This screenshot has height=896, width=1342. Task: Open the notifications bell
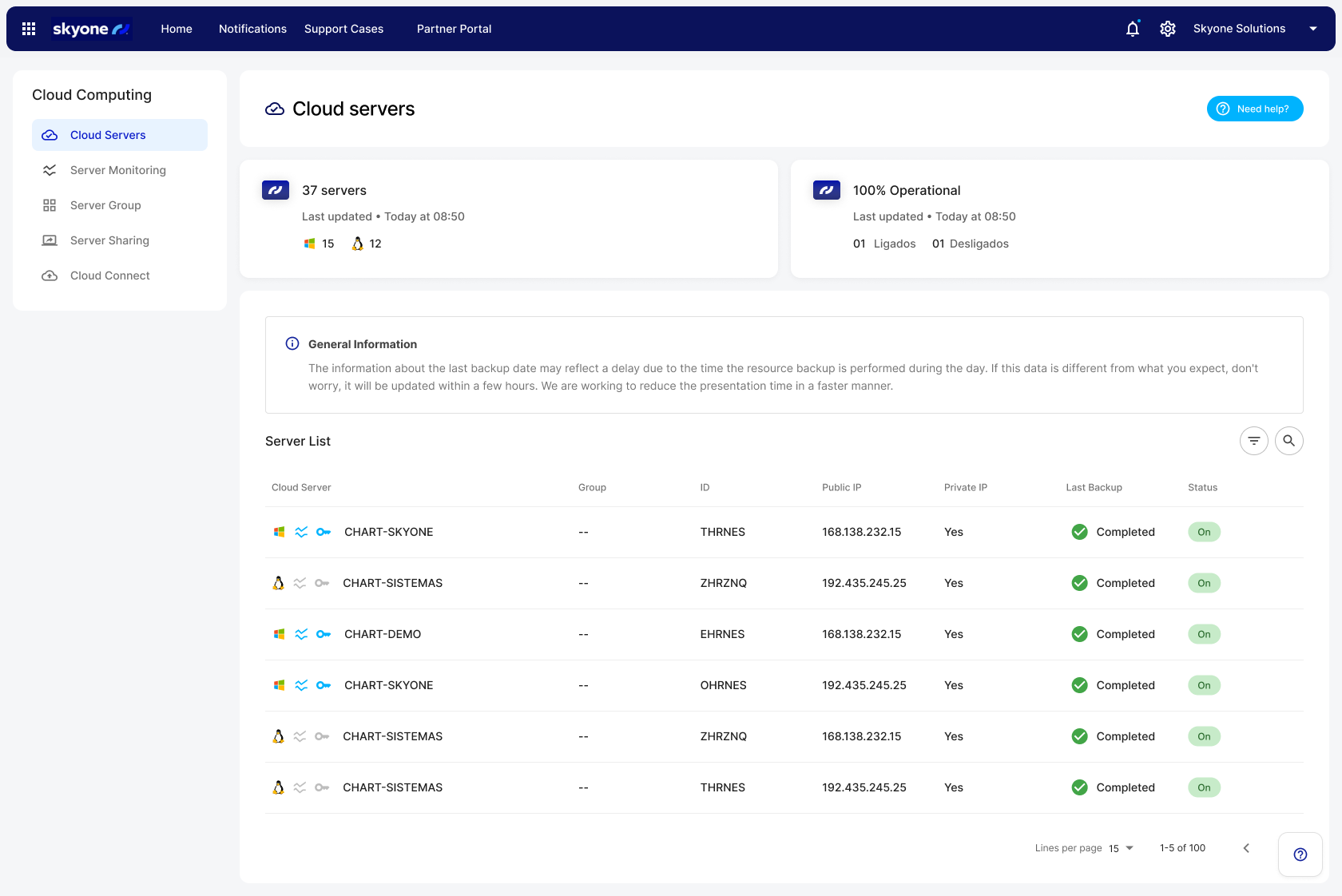(x=1133, y=29)
